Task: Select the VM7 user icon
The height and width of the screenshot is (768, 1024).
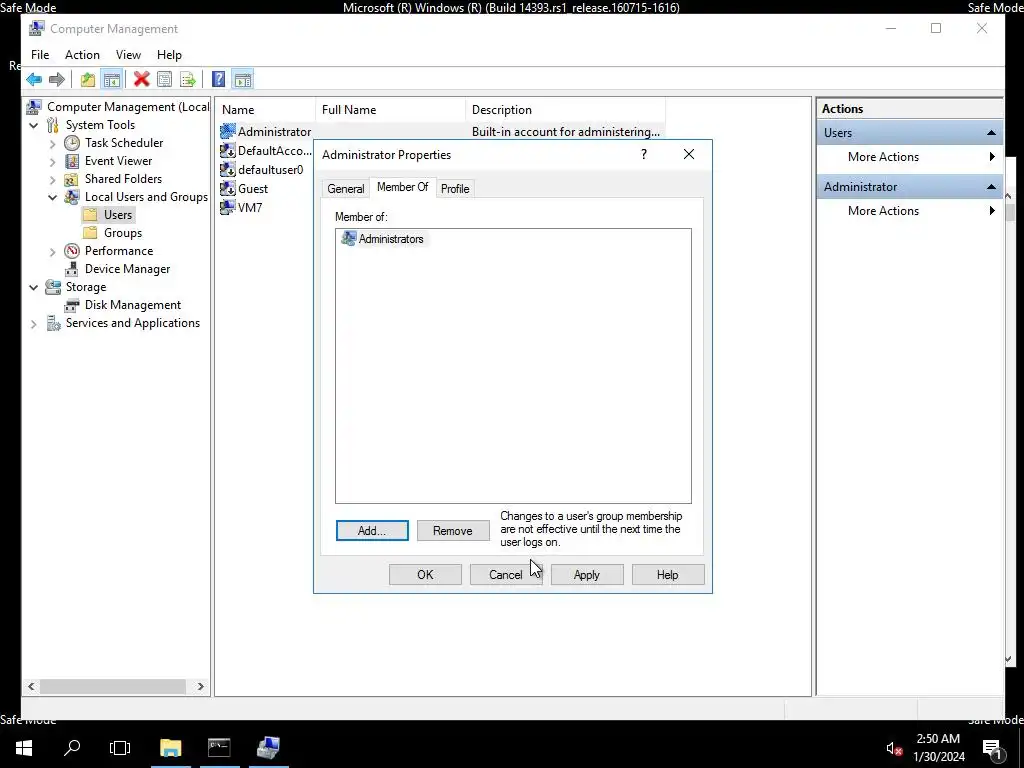Action: [227, 207]
